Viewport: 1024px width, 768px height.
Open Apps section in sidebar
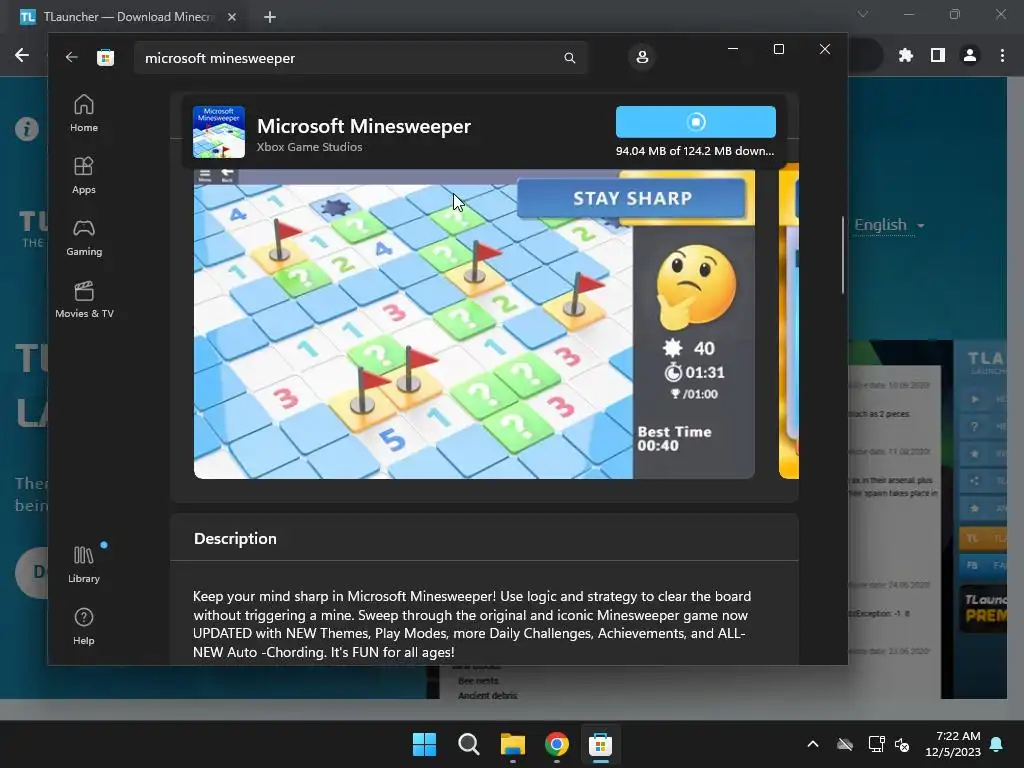(x=84, y=176)
